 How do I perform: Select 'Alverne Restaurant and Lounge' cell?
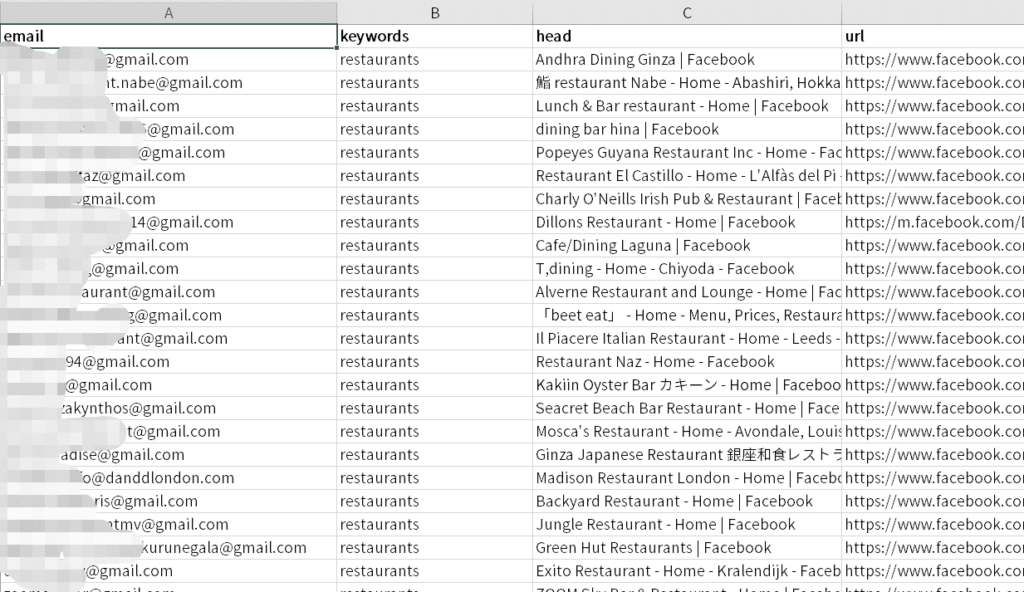pos(687,292)
